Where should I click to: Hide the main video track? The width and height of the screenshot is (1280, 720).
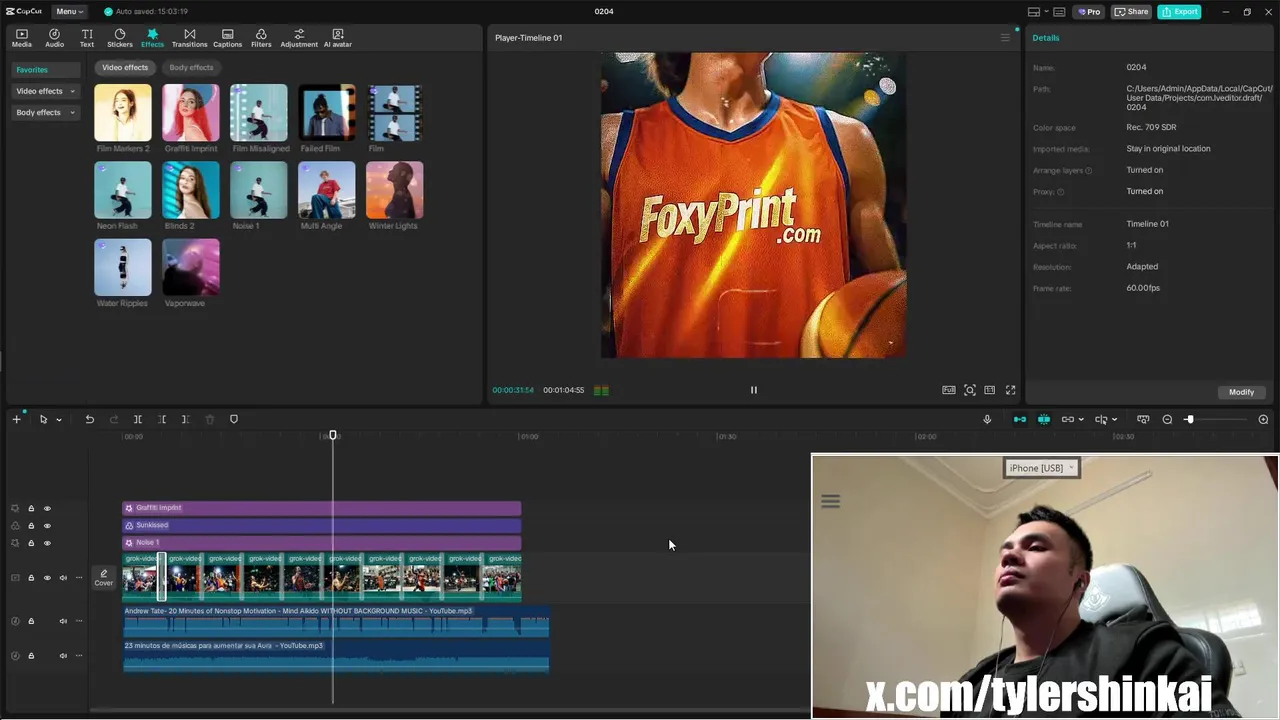(47, 578)
